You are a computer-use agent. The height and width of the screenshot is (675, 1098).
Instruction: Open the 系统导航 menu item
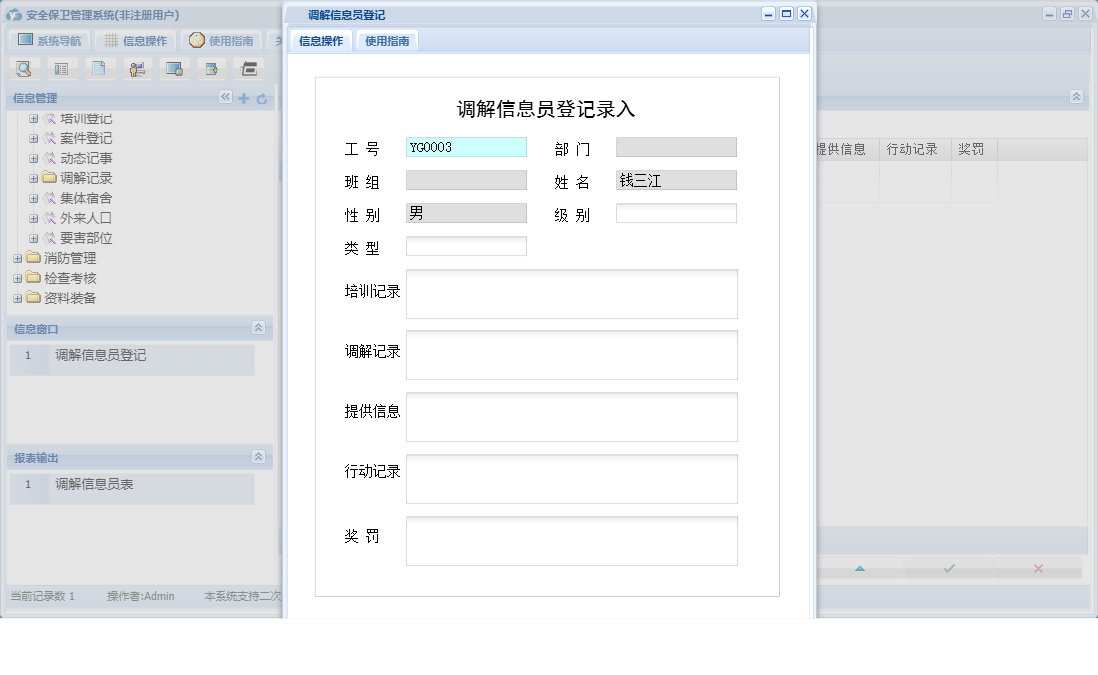click(x=50, y=40)
